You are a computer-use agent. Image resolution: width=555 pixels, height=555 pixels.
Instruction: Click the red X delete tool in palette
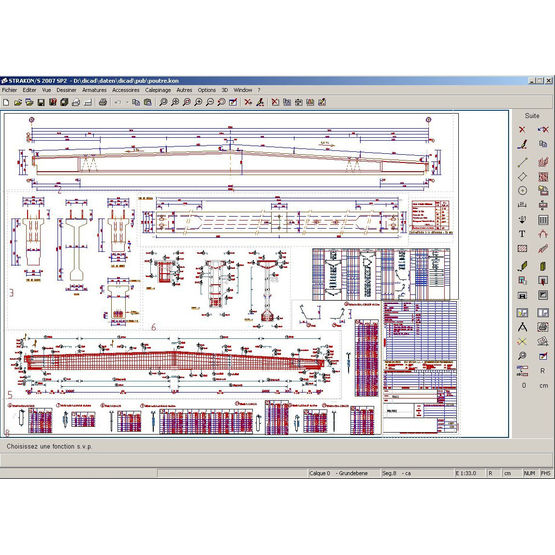(x=522, y=130)
